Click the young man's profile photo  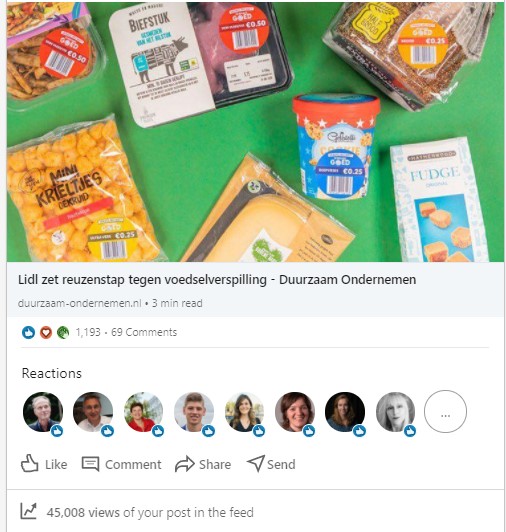pyautogui.click(x=194, y=412)
